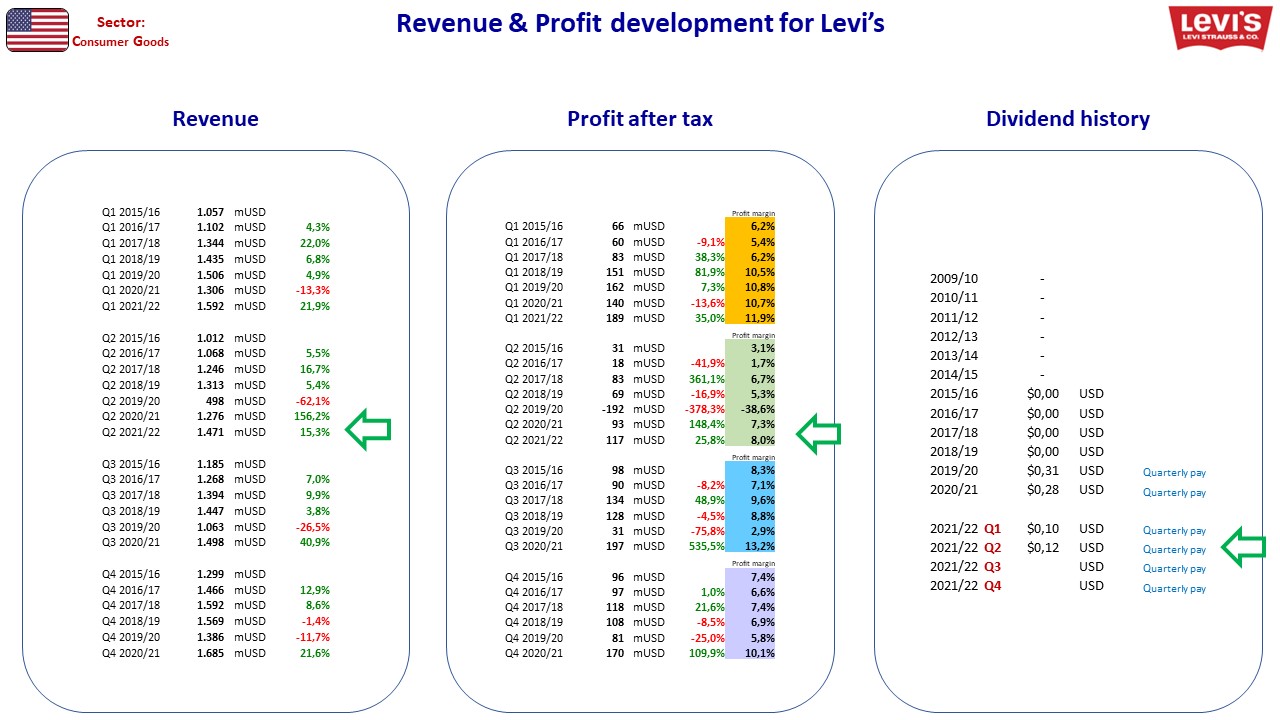The width and height of the screenshot is (1280, 720).
Task: Click the -62,1% revenue change for Q2 2019/20
Action: (x=313, y=401)
